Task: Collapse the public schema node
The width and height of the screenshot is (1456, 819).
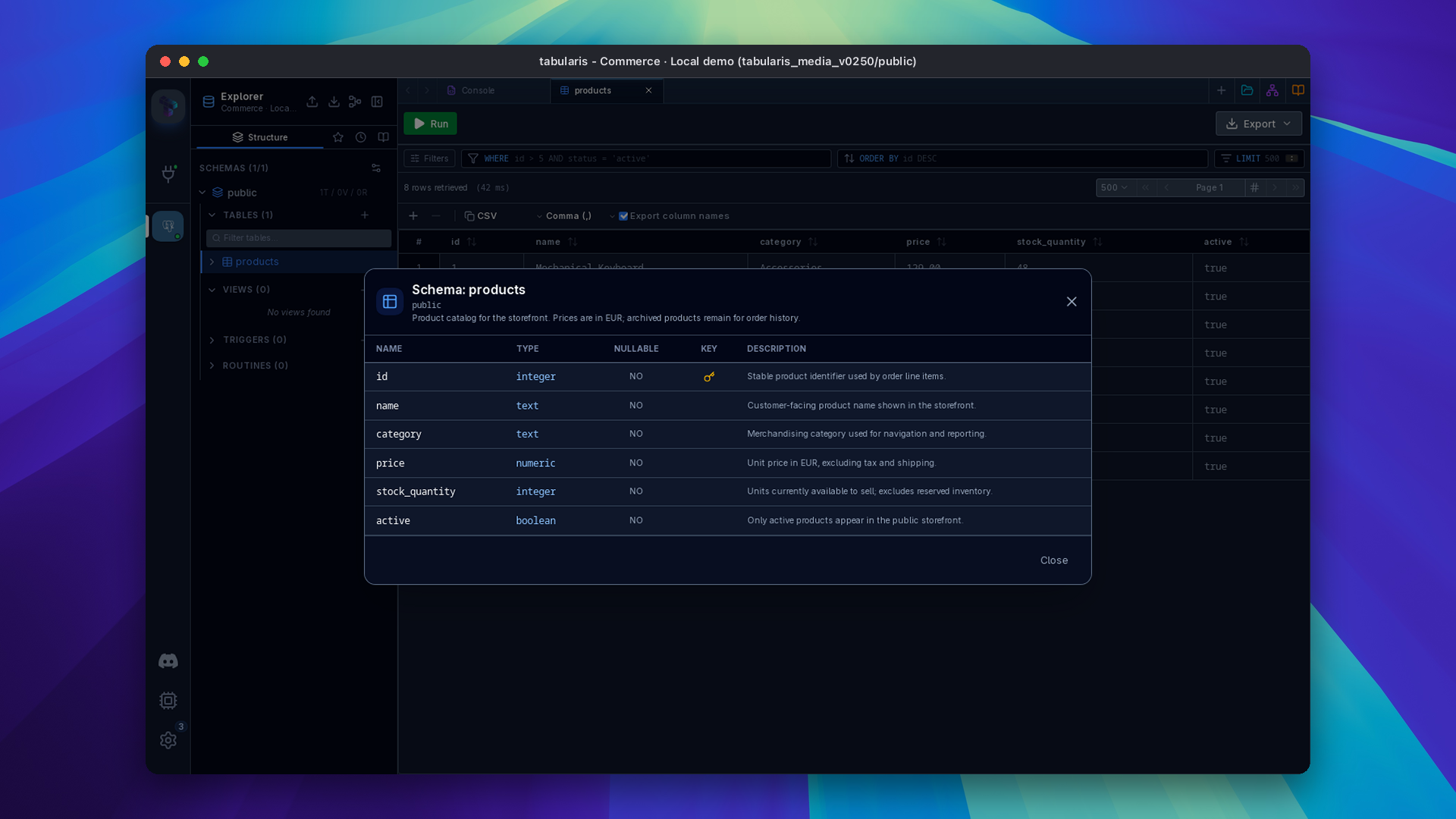Action: pos(202,193)
